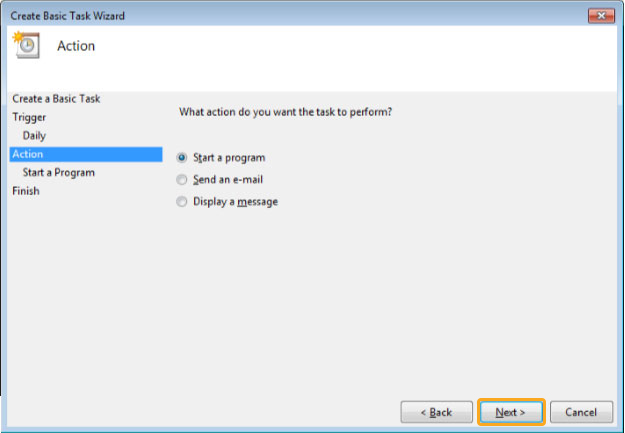This screenshot has height=433, width=625.
Task: Close the Create Basic Task Wizard window
Action: pos(601,16)
